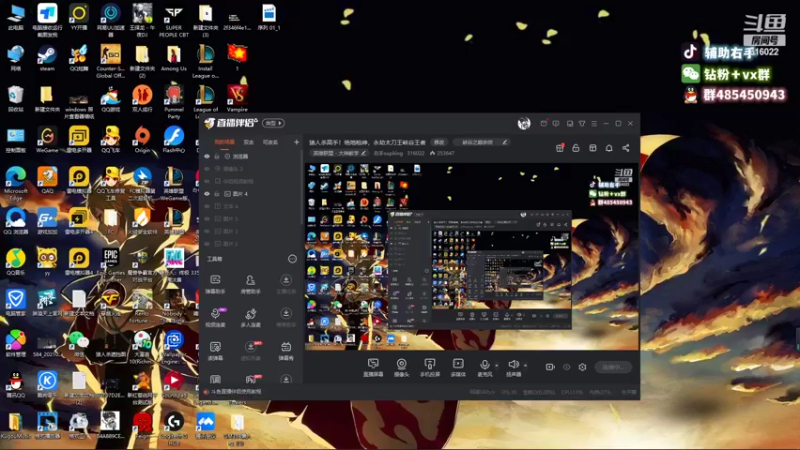Toggle the preview eye icon in bottom toolbar
800x450 pixels.
[x=566, y=367]
